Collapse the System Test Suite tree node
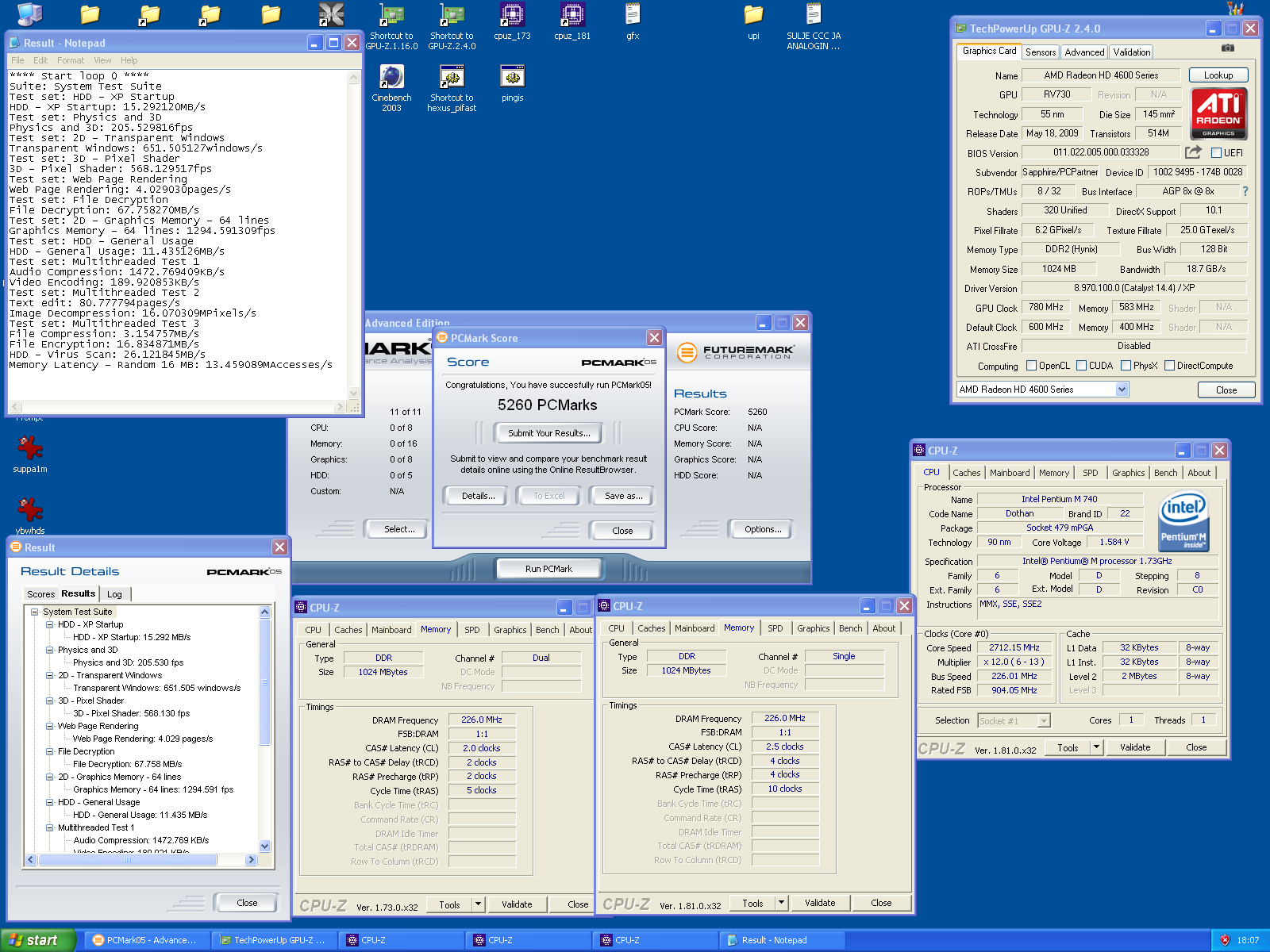The image size is (1270, 952). click(x=35, y=612)
